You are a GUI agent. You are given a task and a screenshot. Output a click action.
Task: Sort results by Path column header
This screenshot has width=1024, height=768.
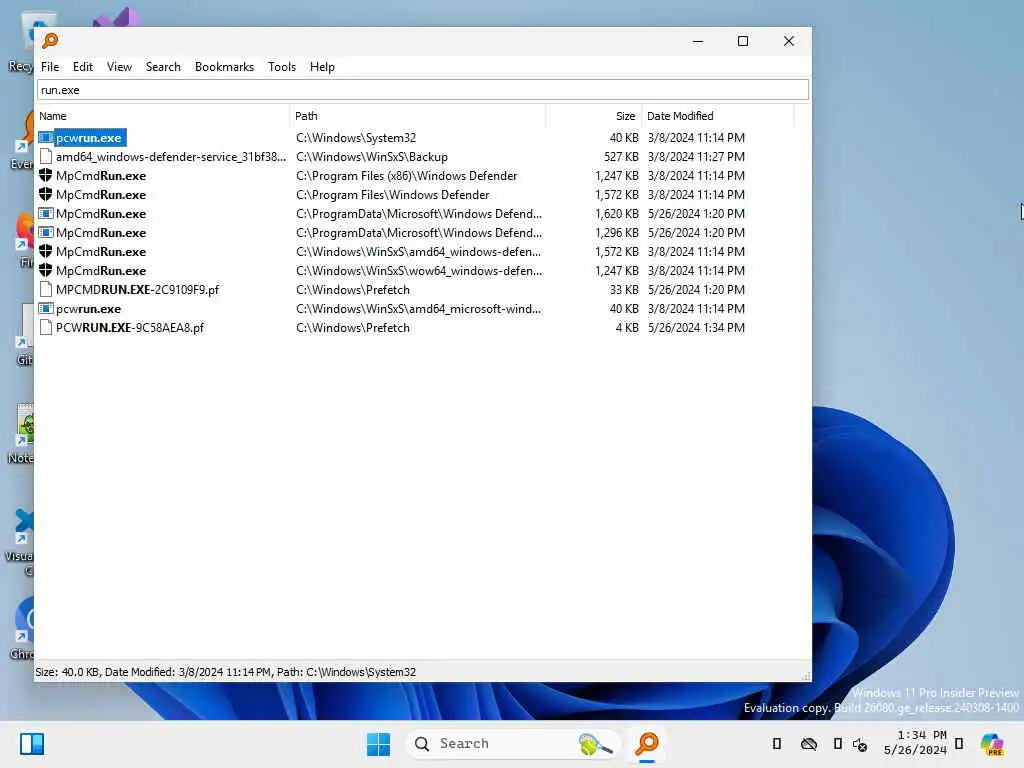[x=418, y=116]
